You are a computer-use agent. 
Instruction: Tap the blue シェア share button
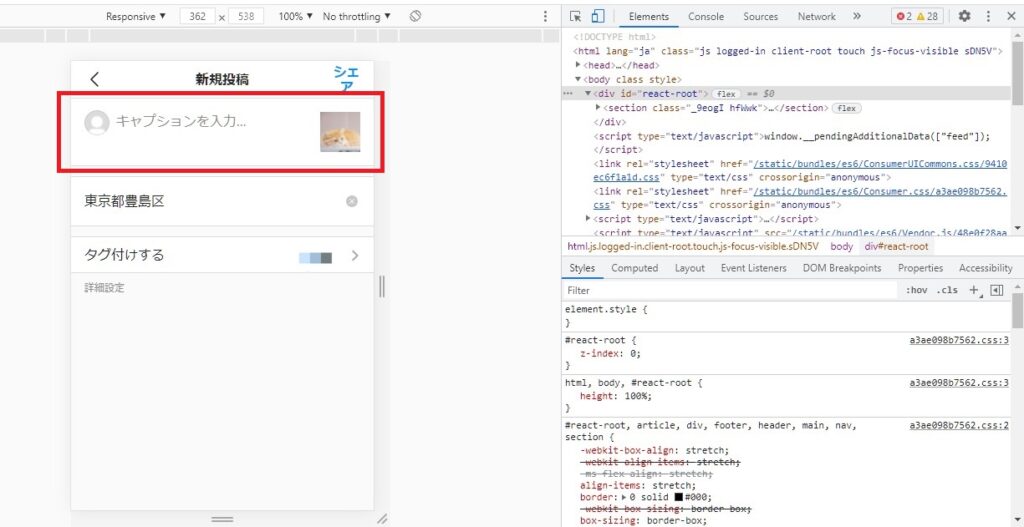pyautogui.click(x=346, y=80)
